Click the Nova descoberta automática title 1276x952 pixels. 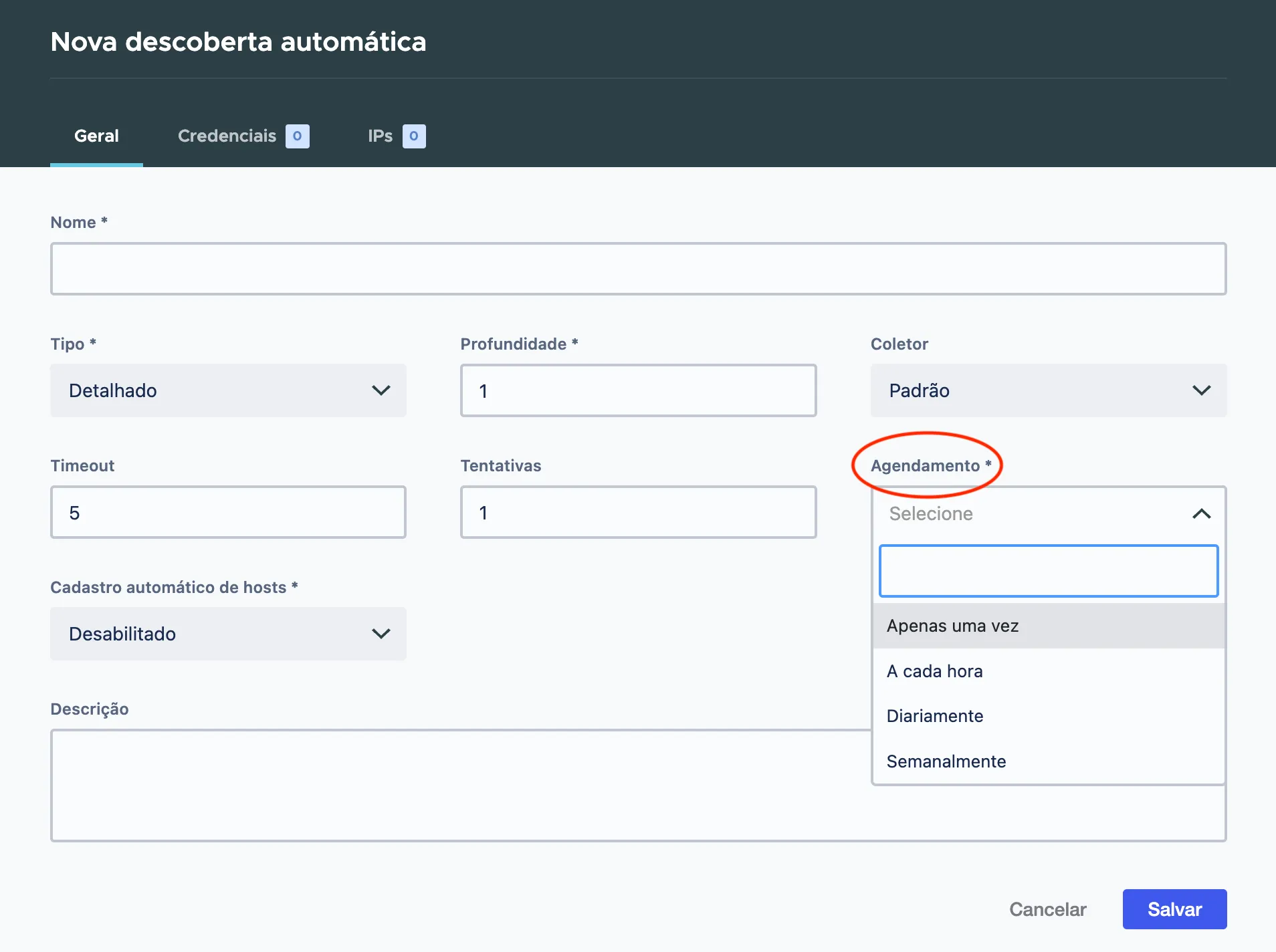pos(238,41)
